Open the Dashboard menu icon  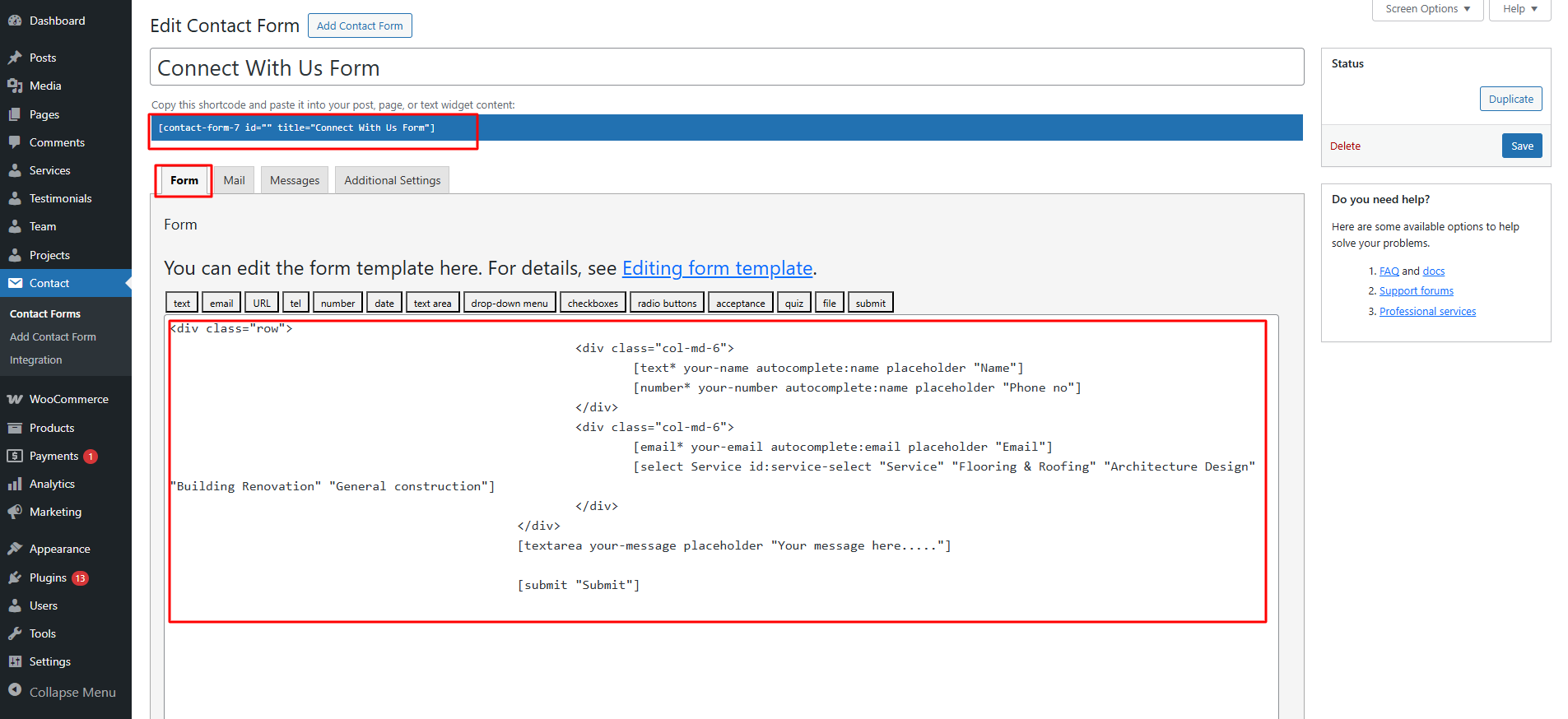[x=15, y=21]
